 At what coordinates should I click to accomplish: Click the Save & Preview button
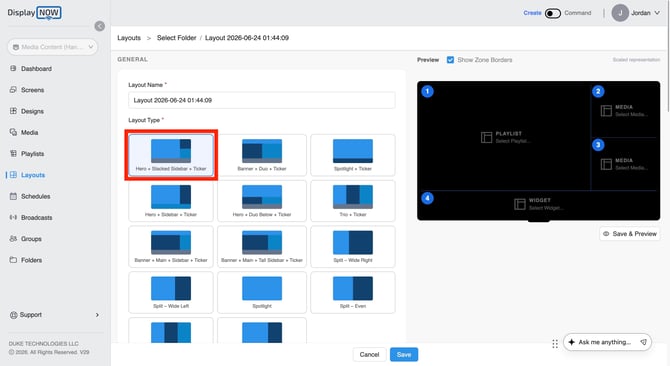[629, 234]
